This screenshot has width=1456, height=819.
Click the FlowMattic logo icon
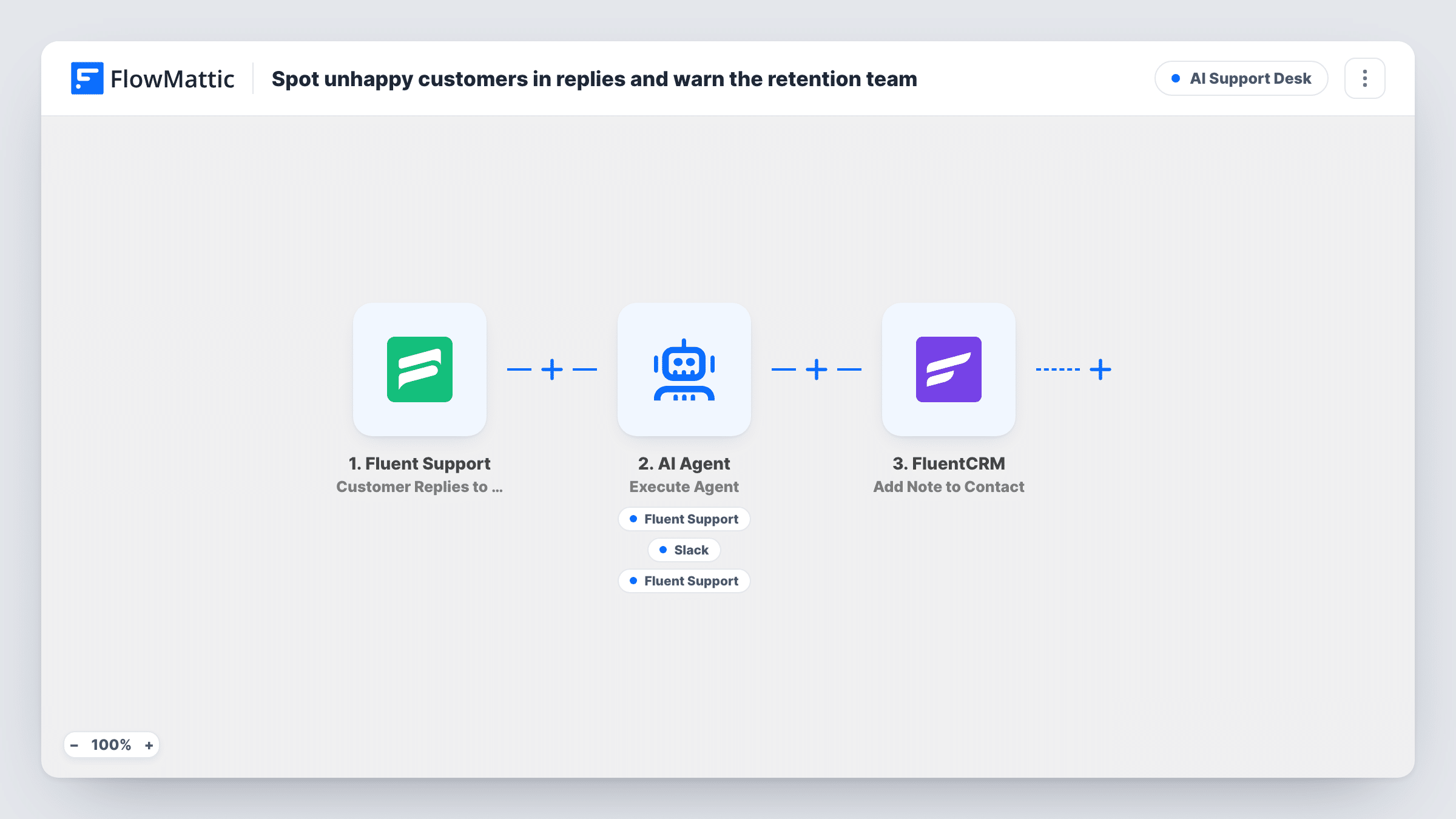click(x=87, y=78)
